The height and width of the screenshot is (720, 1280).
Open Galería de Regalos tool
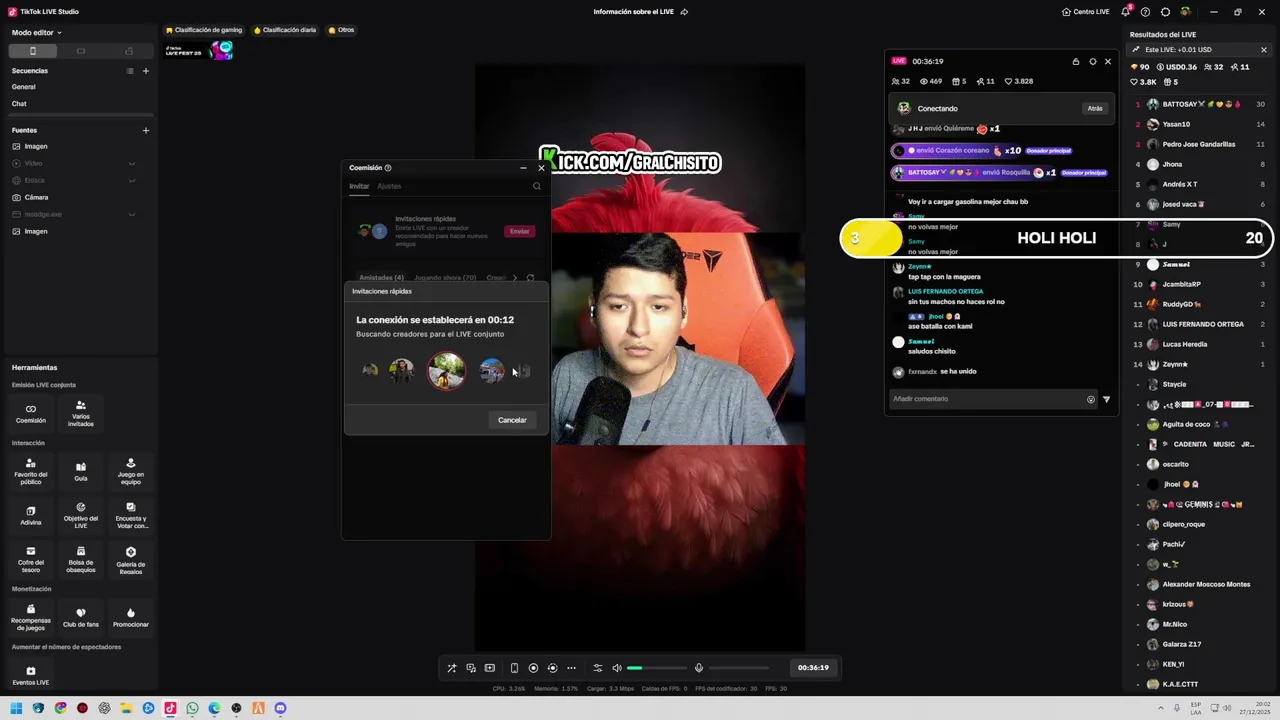[130, 560]
